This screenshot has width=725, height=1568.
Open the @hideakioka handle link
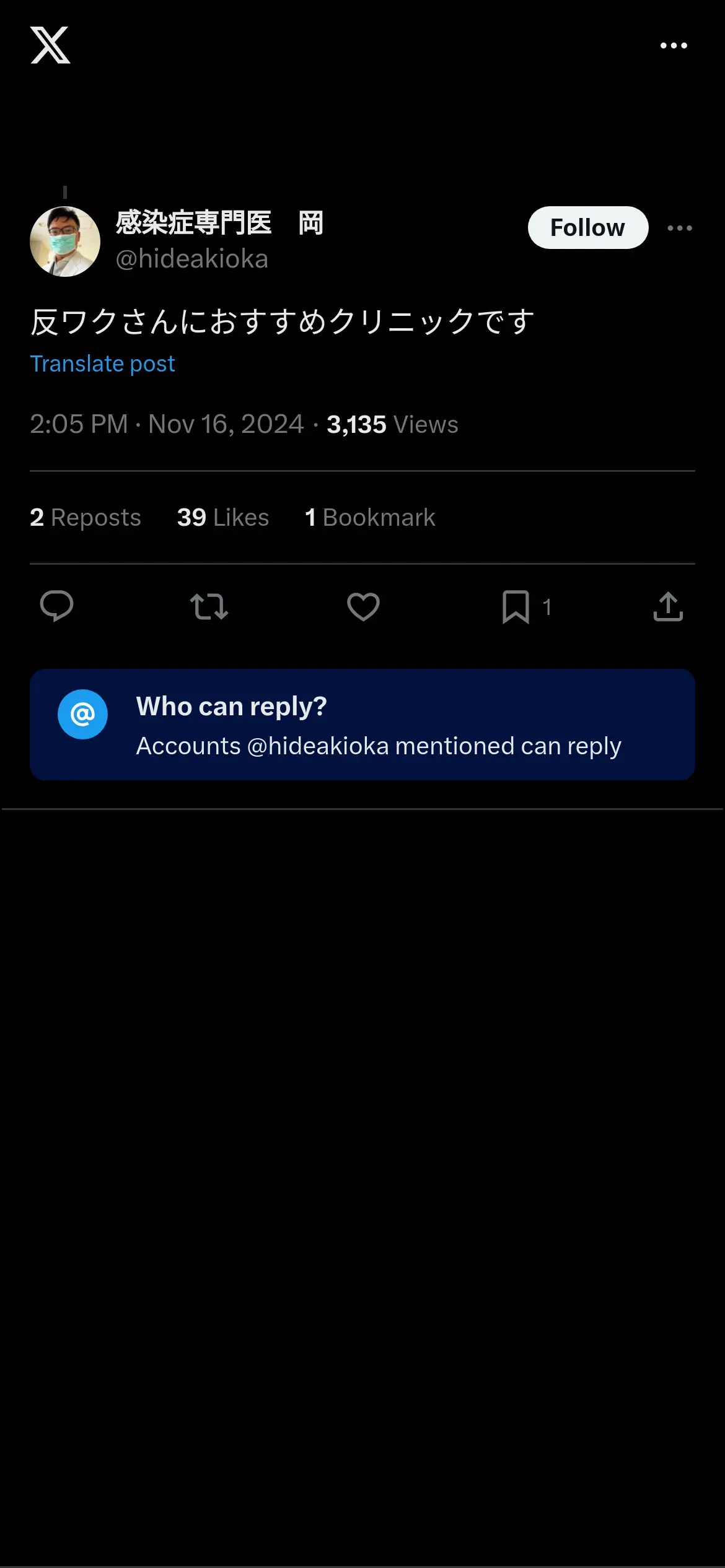coord(192,259)
